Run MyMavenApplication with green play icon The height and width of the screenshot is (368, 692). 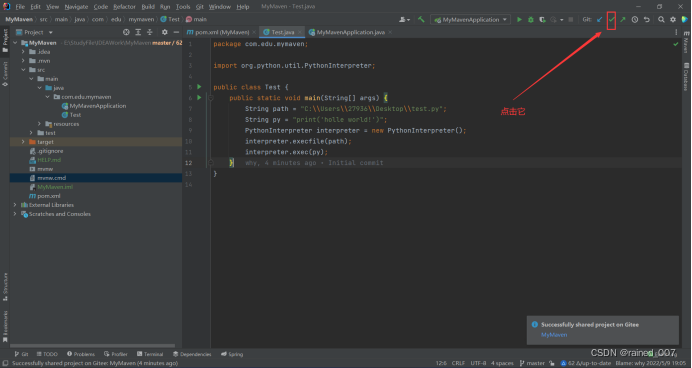tap(519, 19)
